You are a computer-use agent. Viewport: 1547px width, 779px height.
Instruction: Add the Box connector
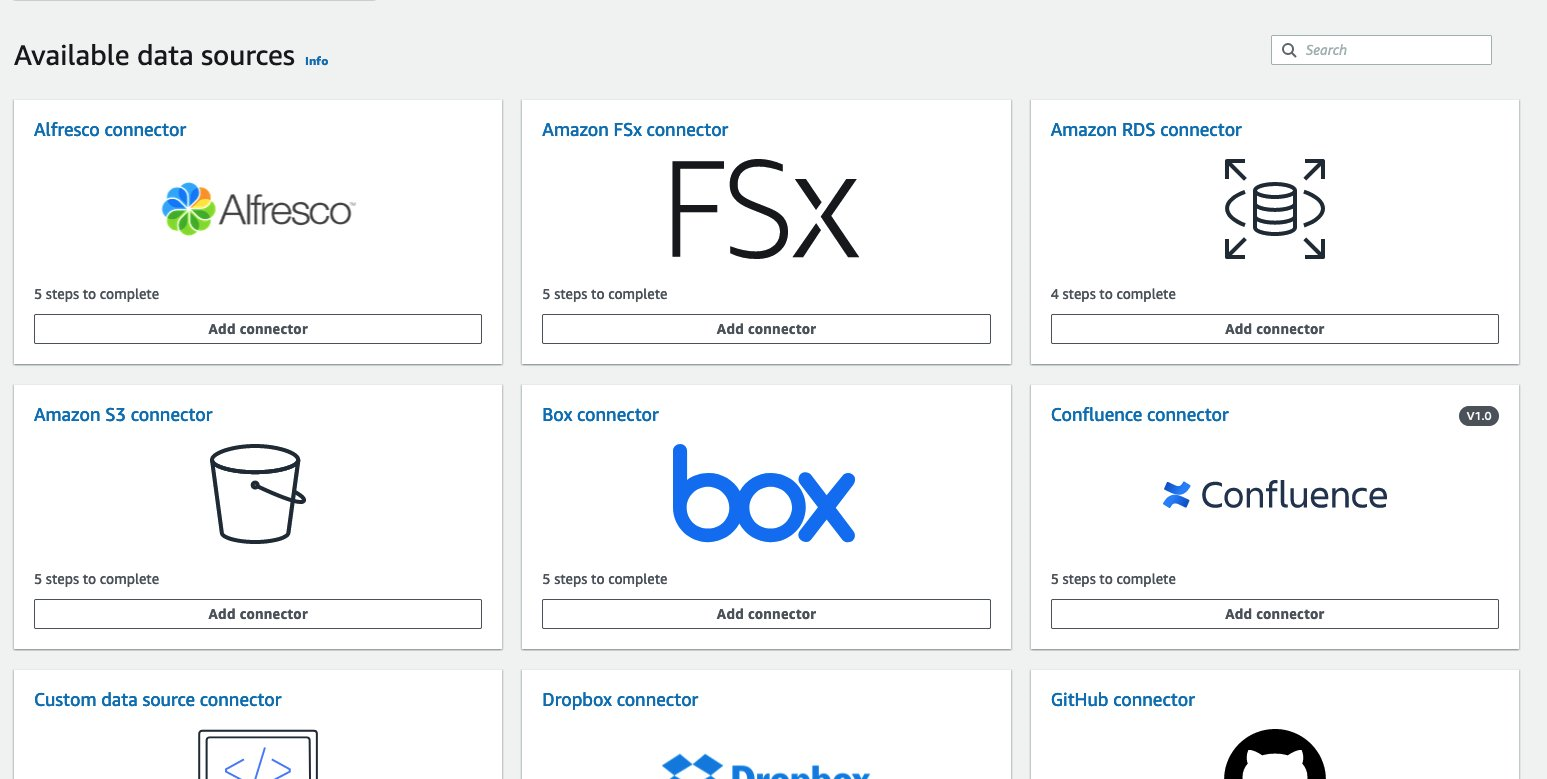tap(766, 614)
